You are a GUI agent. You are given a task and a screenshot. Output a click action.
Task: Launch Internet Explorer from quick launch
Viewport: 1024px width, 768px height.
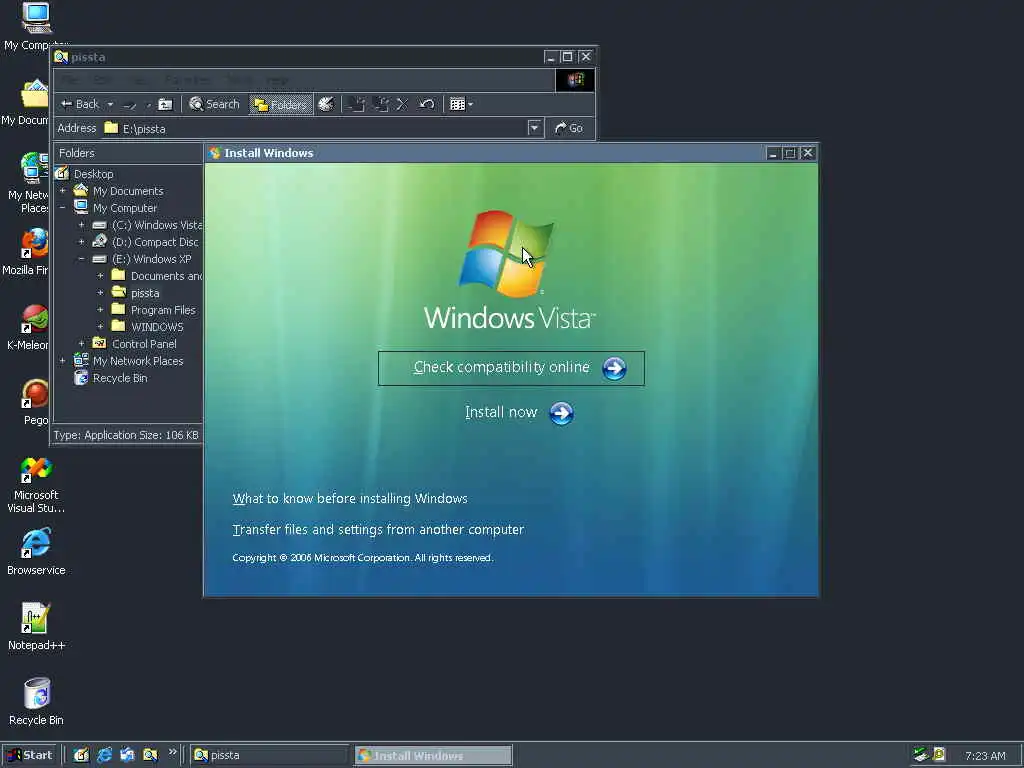pyautogui.click(x=104, y=756)
